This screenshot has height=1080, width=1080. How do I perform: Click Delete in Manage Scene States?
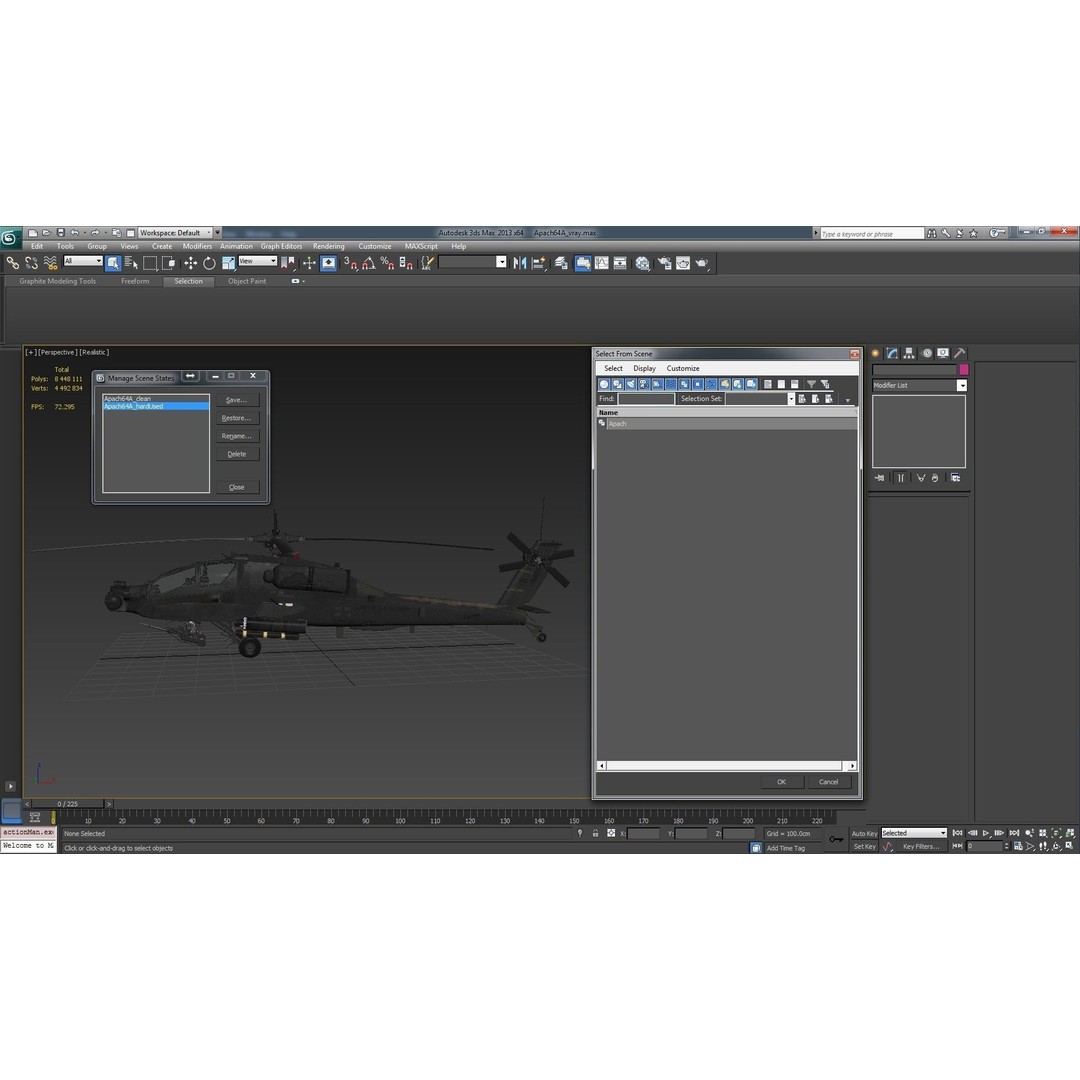[x=237, y=454]
